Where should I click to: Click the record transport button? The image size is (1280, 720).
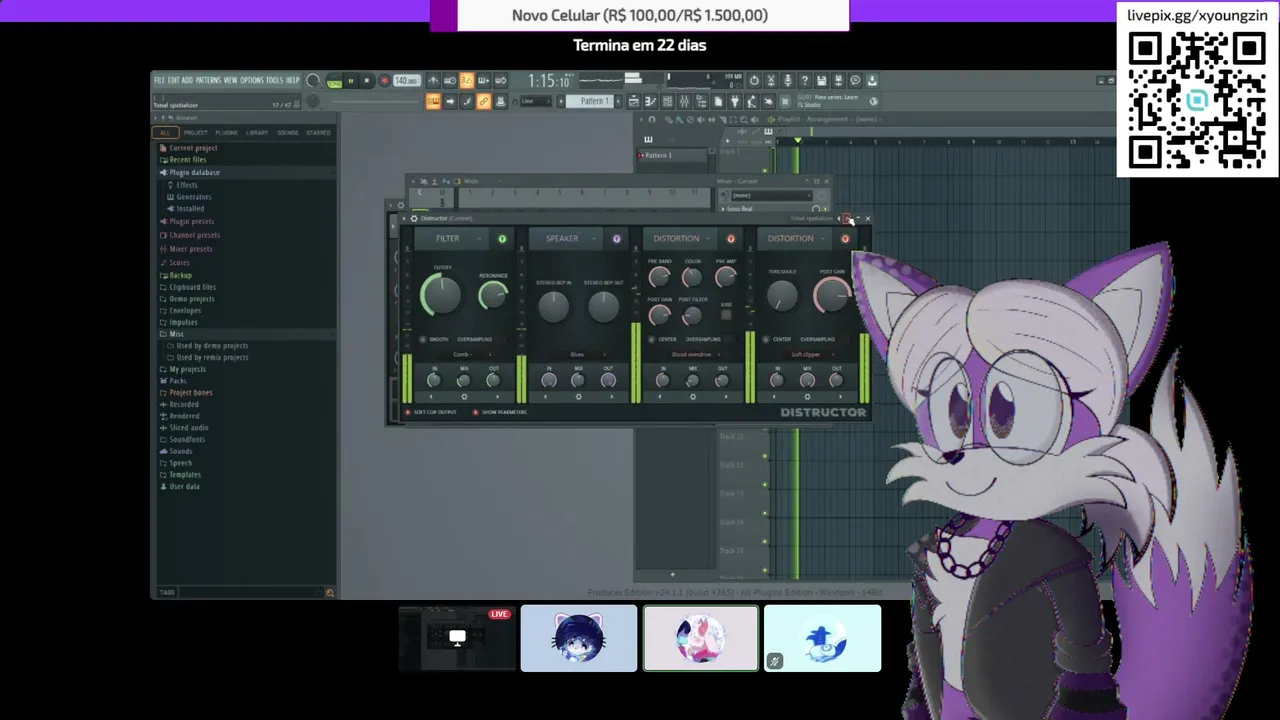pos(384,81)
